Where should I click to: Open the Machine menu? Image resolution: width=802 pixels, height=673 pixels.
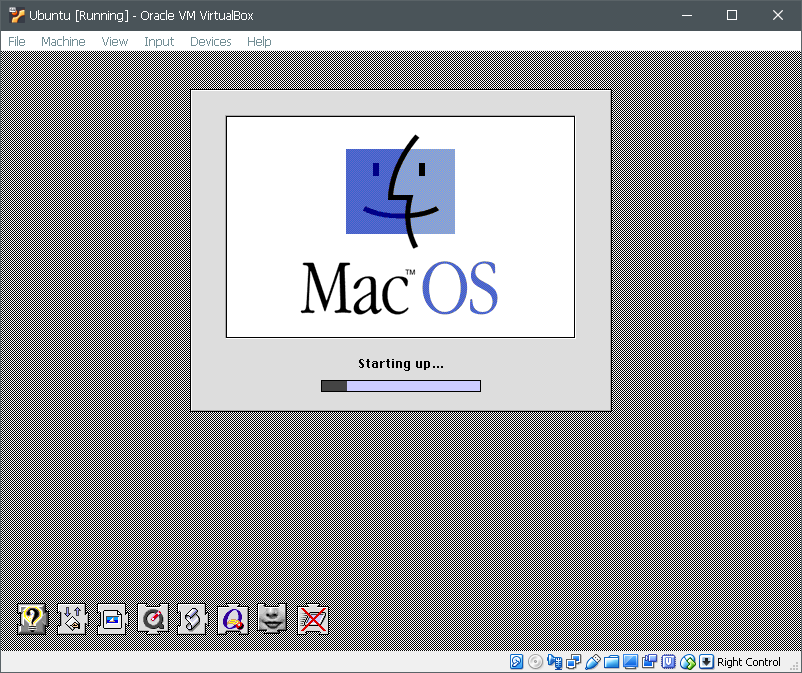pos(63,41)
